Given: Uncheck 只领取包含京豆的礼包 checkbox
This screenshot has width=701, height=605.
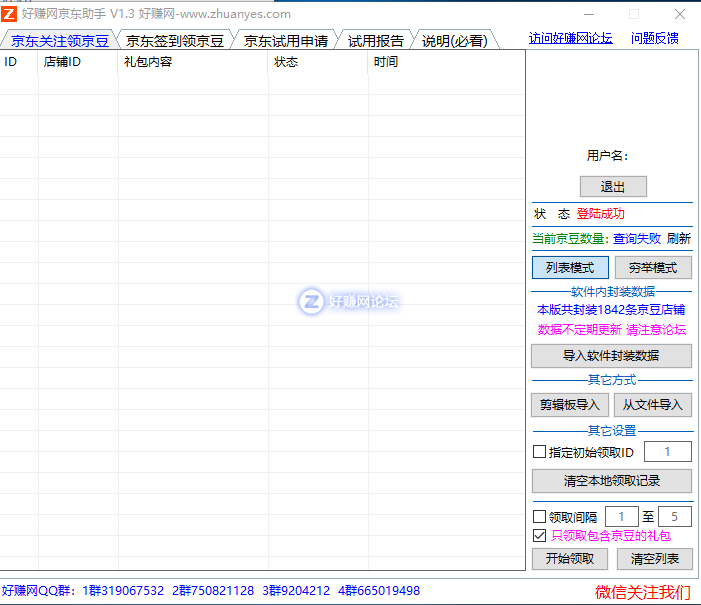Looking at the screenshot, I should tap(540, 536).
